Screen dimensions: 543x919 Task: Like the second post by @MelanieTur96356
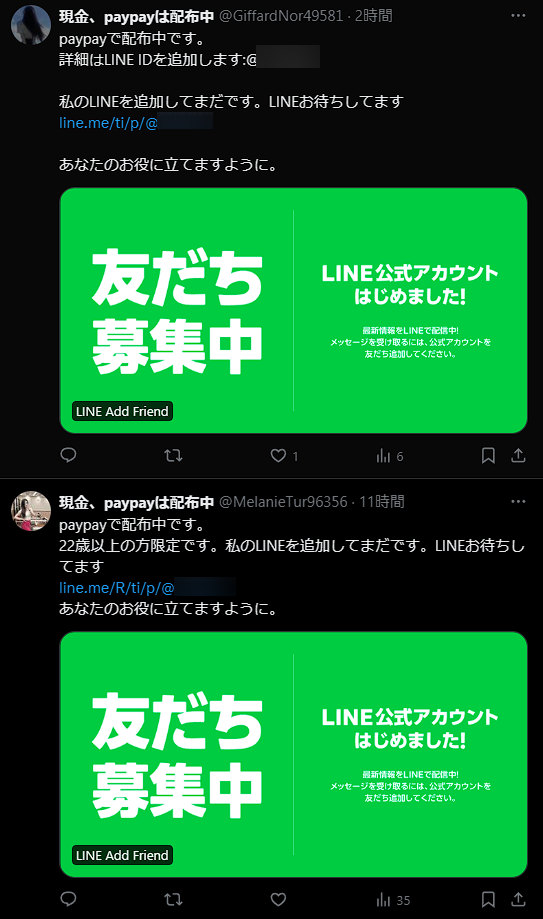tap(278, 899)
